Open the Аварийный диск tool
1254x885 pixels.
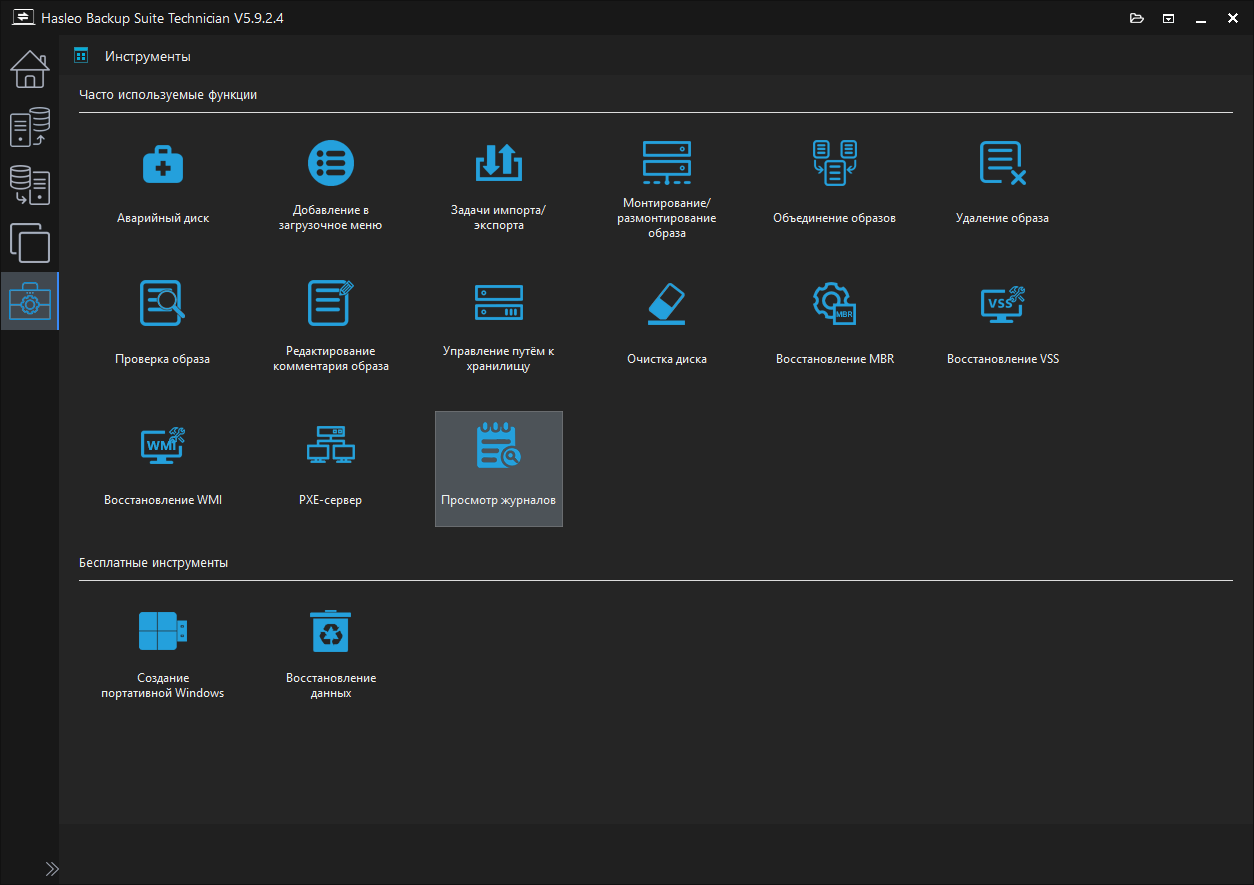tap(163, 183)
